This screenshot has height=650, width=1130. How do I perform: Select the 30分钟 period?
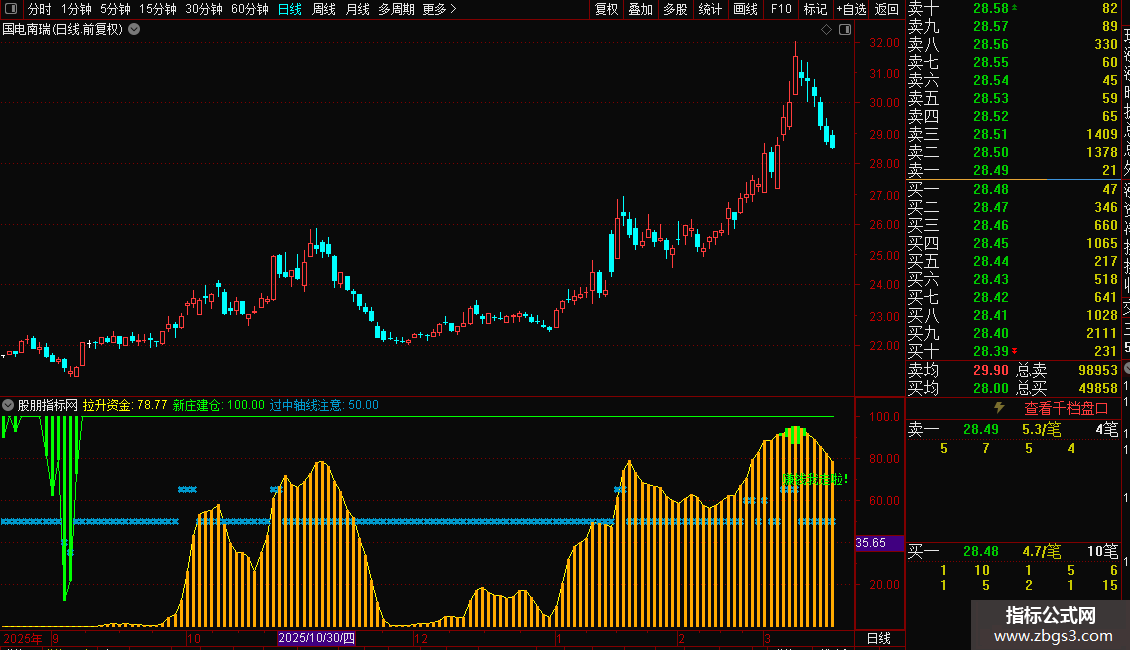click(204, 9)
